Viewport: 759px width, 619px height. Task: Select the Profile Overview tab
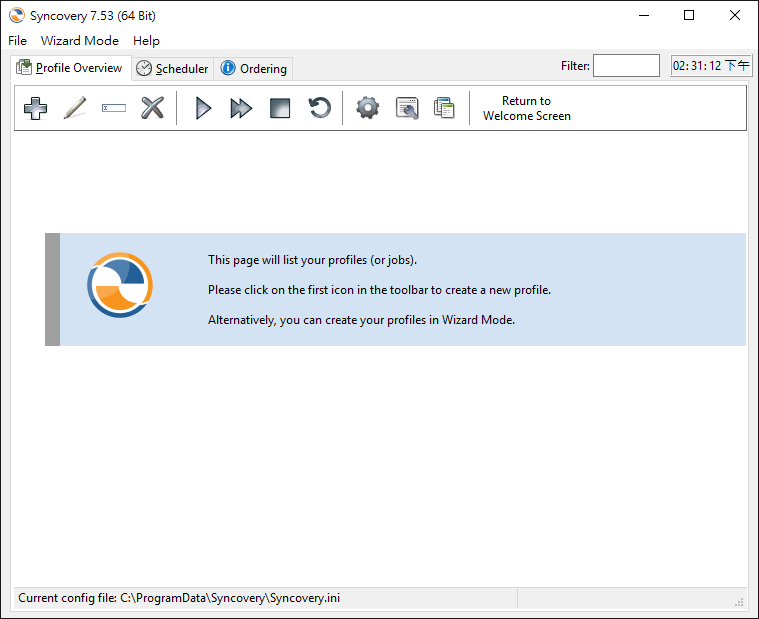click(71, 68)
